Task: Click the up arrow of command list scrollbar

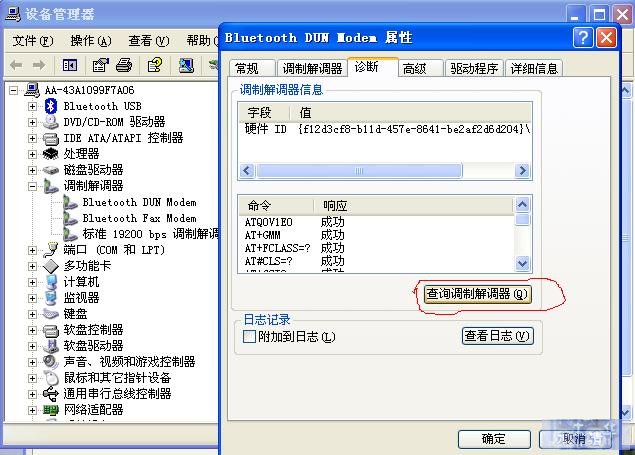Action: point(522,204)
